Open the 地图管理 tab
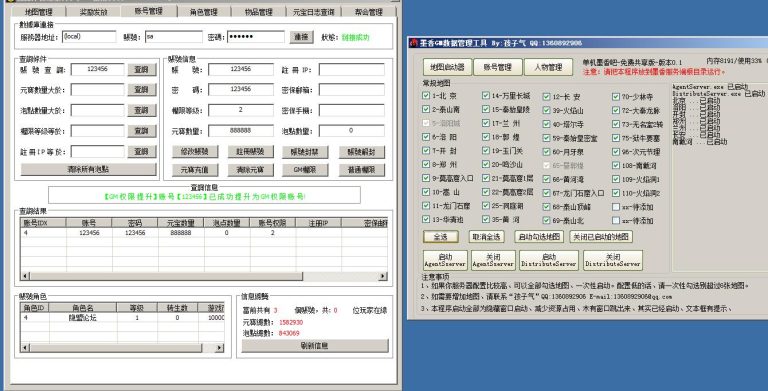Viewport: 768px width, 391px height. (x=38, y=12)
